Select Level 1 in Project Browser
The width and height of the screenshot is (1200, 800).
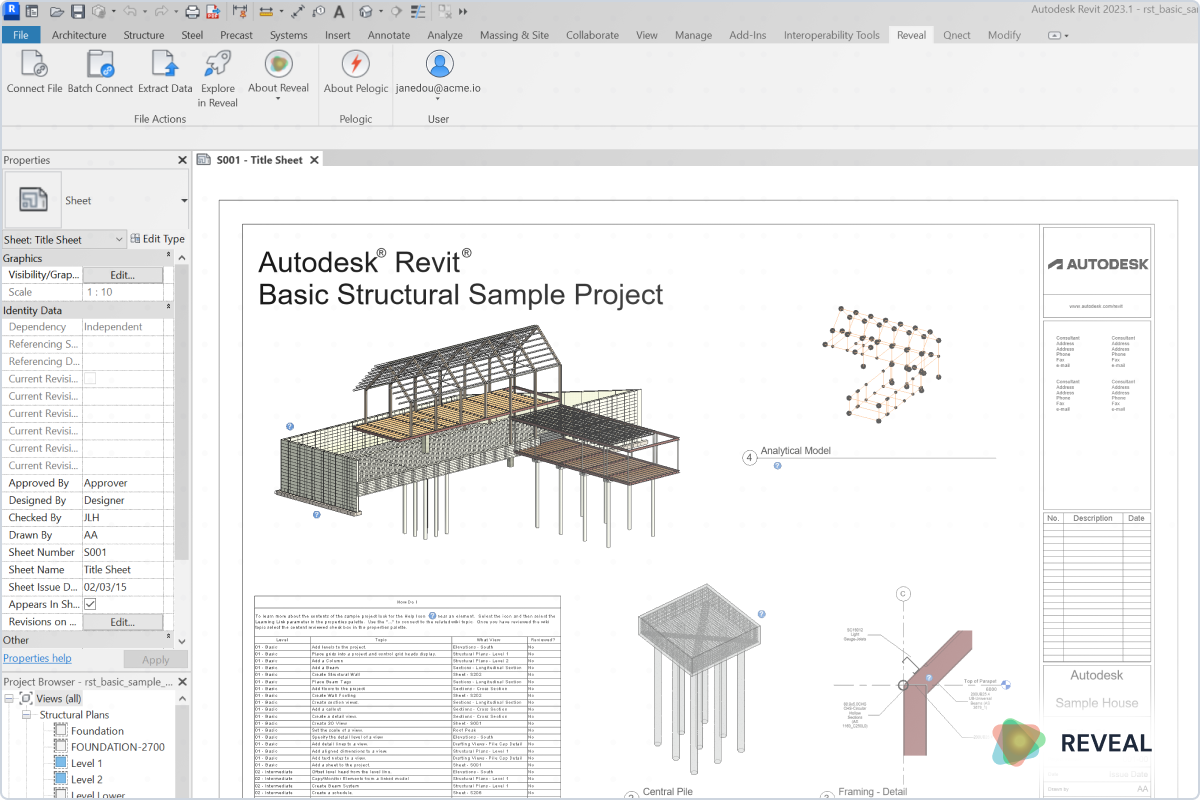tap(86, 763)
